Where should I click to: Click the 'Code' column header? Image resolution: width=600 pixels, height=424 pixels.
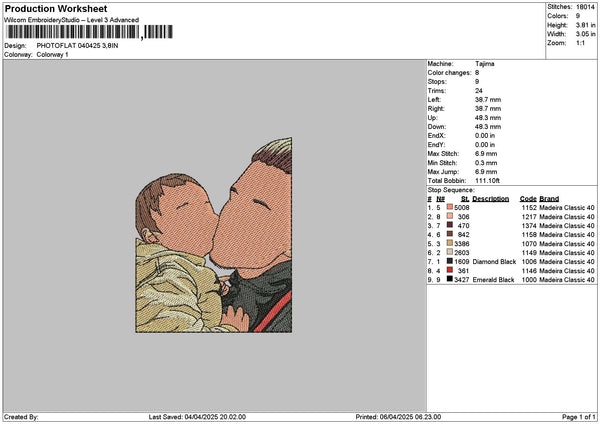(528, 199)
